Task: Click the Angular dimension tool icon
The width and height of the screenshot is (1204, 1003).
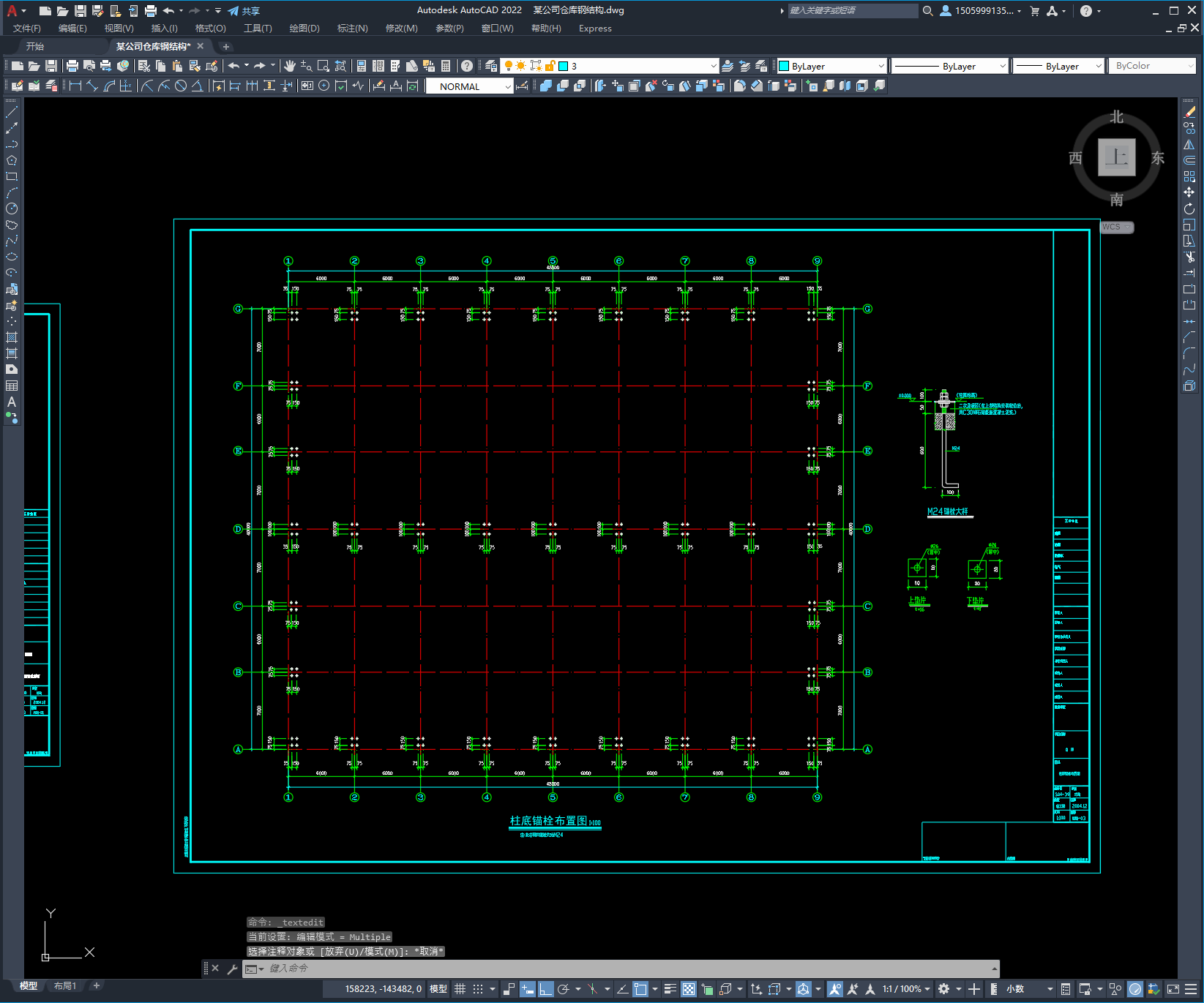Action: tap(198, 86)
